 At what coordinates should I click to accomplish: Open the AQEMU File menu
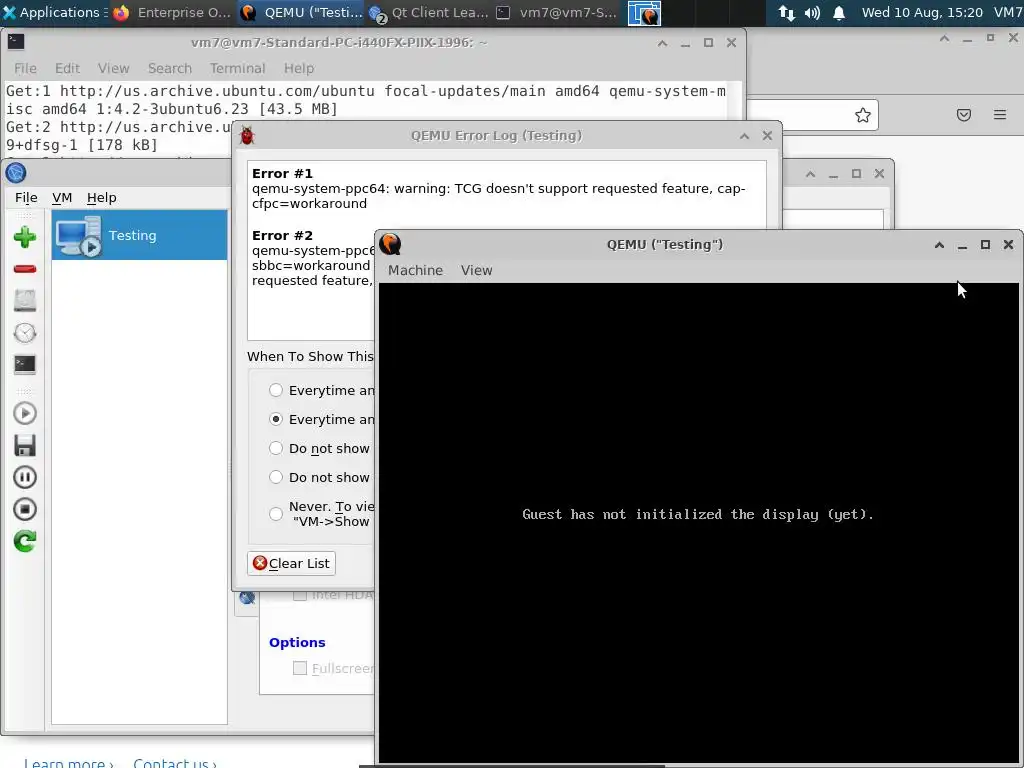[26, 198]
